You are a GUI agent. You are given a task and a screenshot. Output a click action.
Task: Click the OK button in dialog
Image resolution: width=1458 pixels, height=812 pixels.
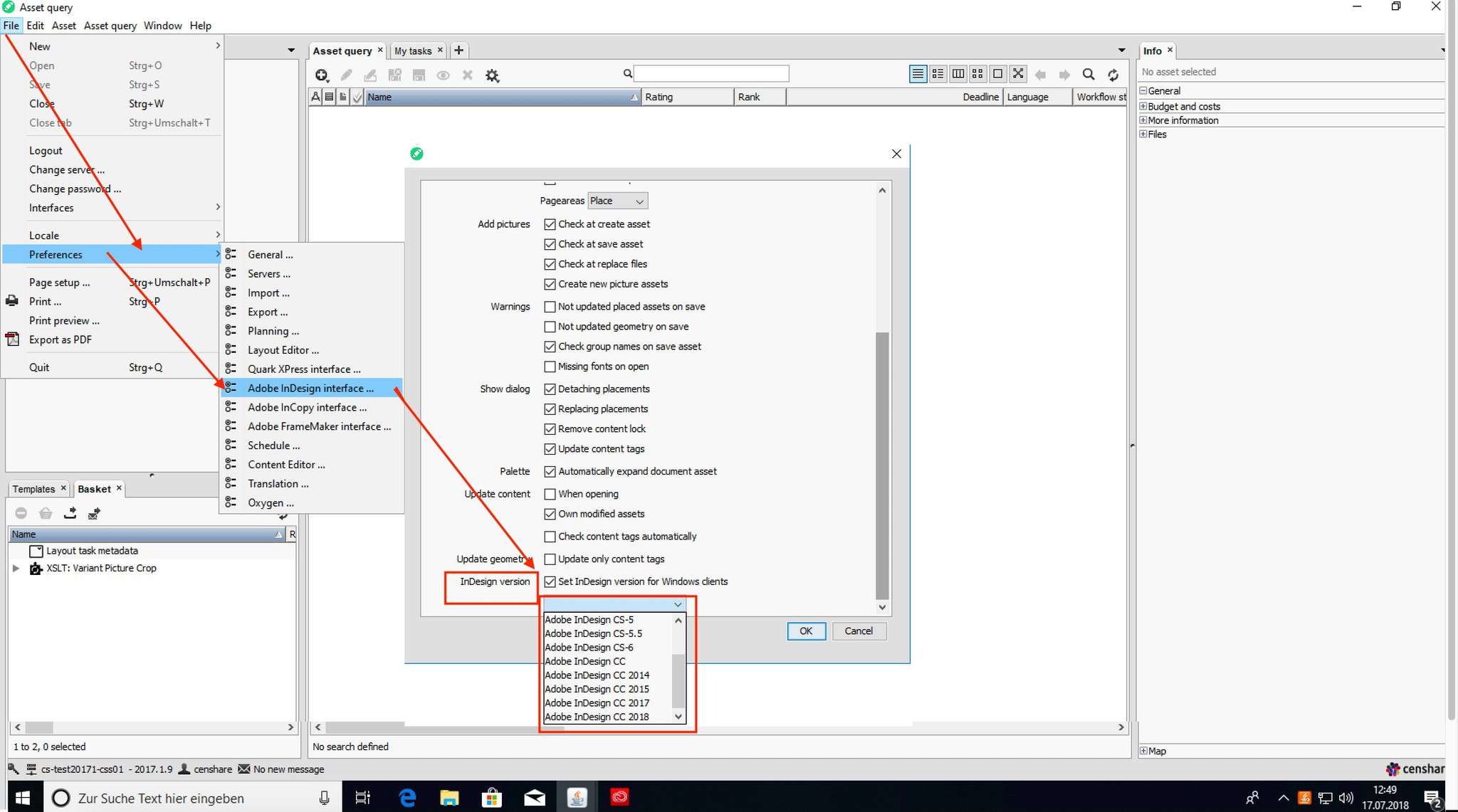[x=805, y=631]
